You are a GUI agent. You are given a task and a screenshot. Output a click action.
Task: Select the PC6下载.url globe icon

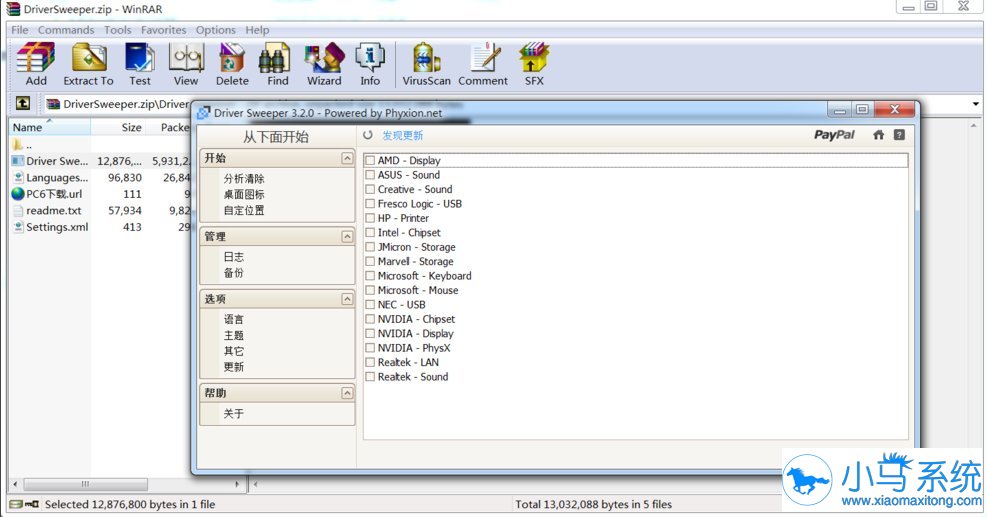pos(18,194)
